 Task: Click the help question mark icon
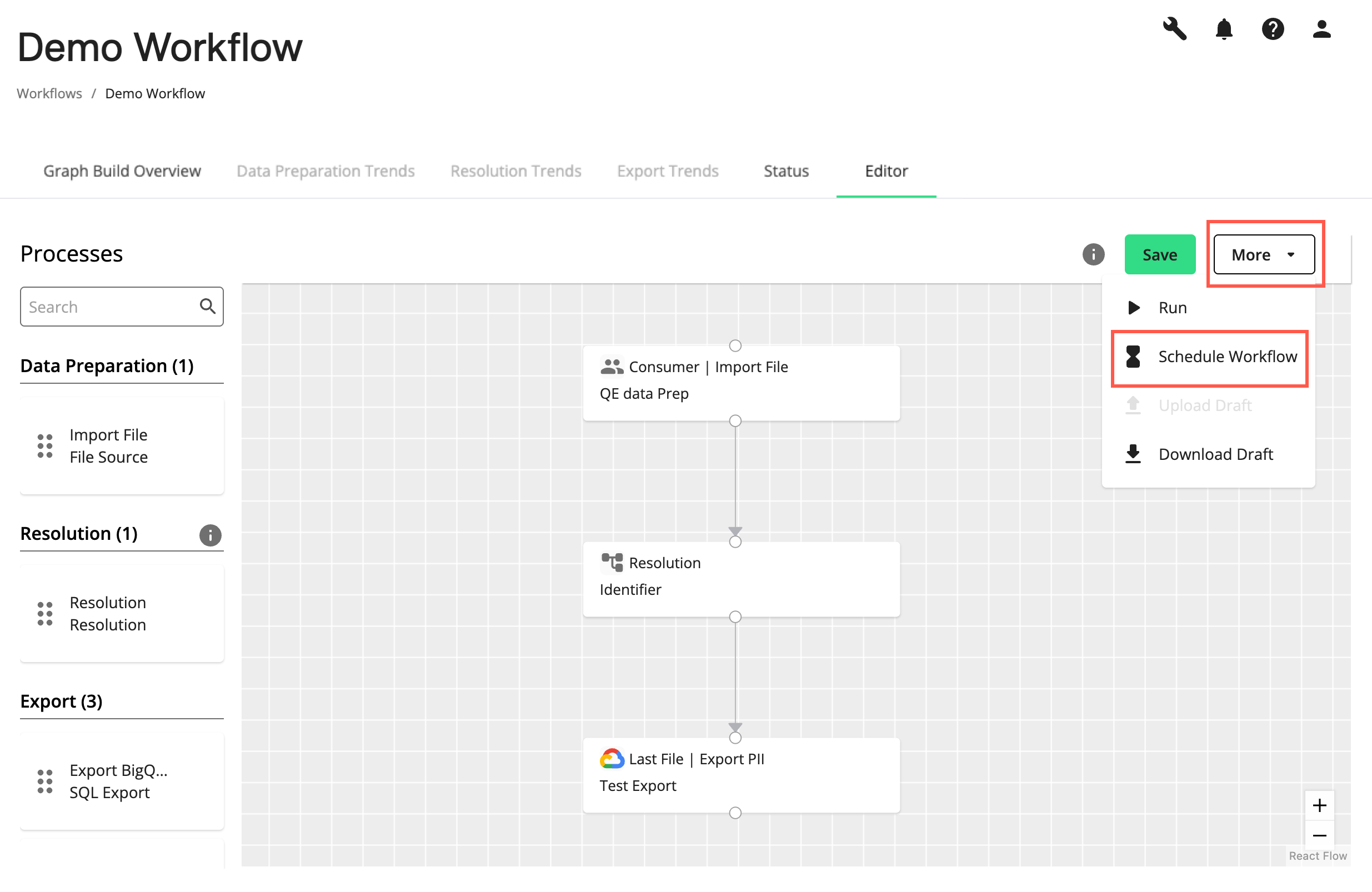coord(1274,29)
